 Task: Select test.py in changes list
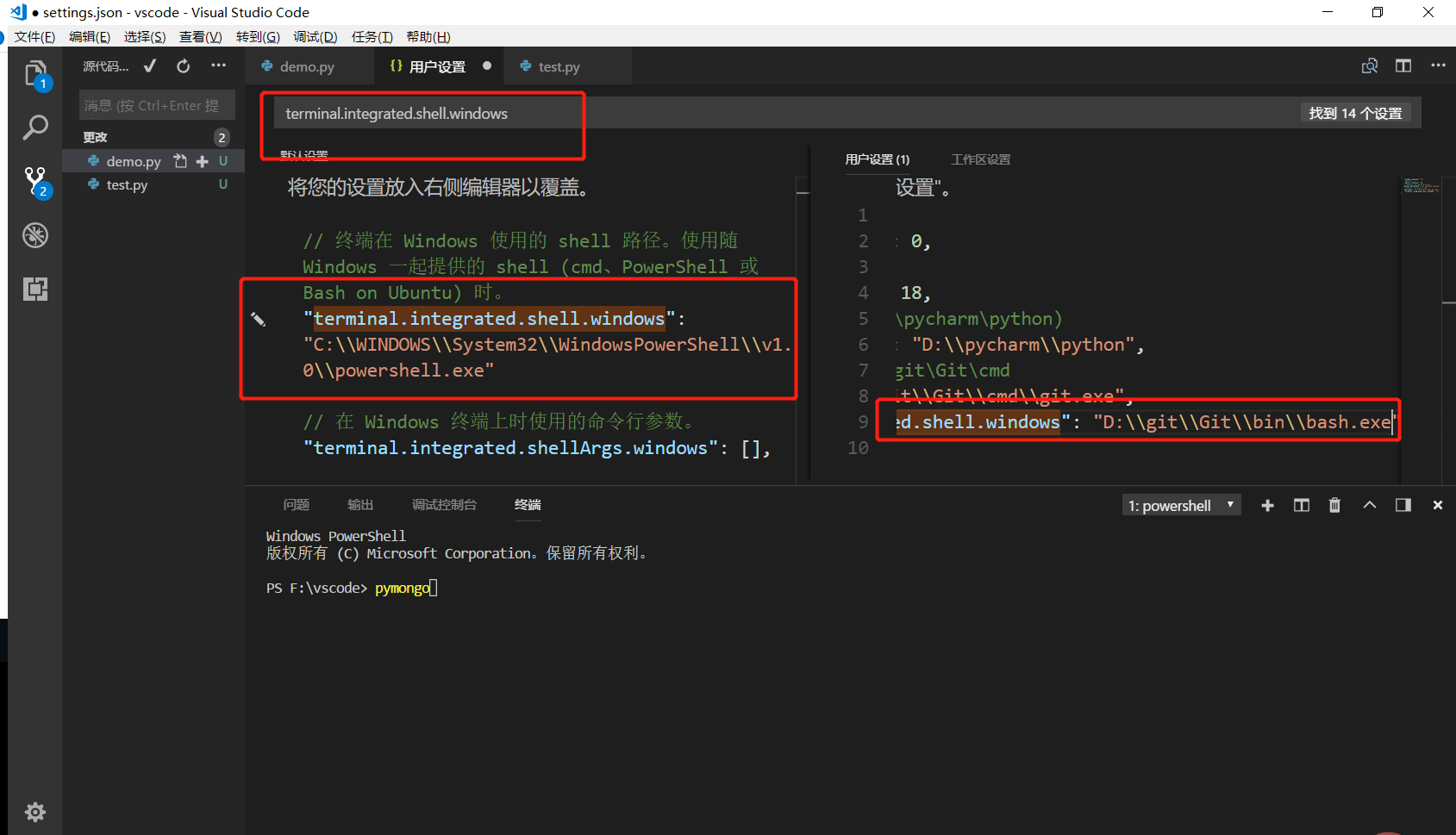[x=153, y=184]
